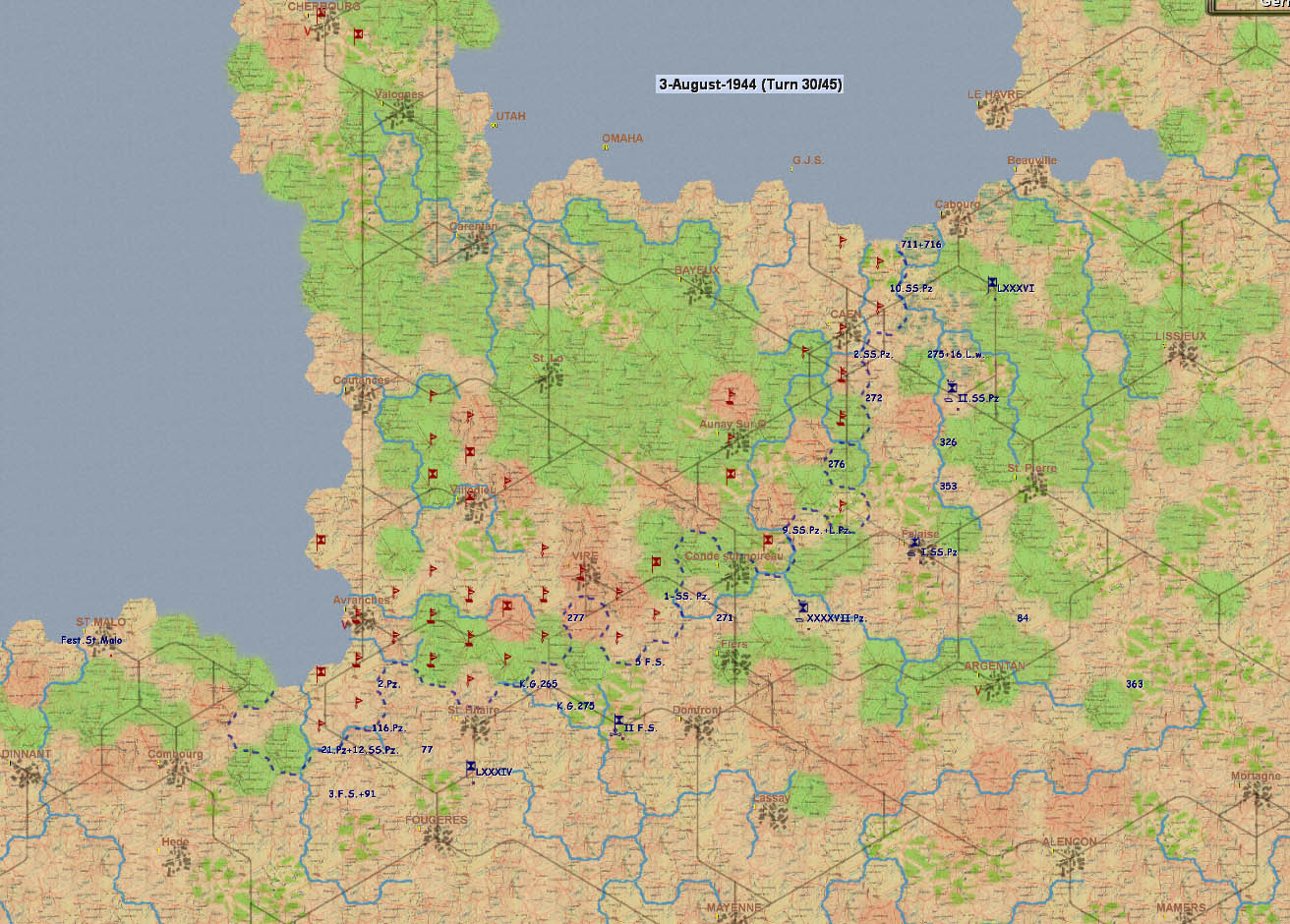
Task: Select the 116.Pz. unit label
Action: pyautogui.click(x=388, y=728)
